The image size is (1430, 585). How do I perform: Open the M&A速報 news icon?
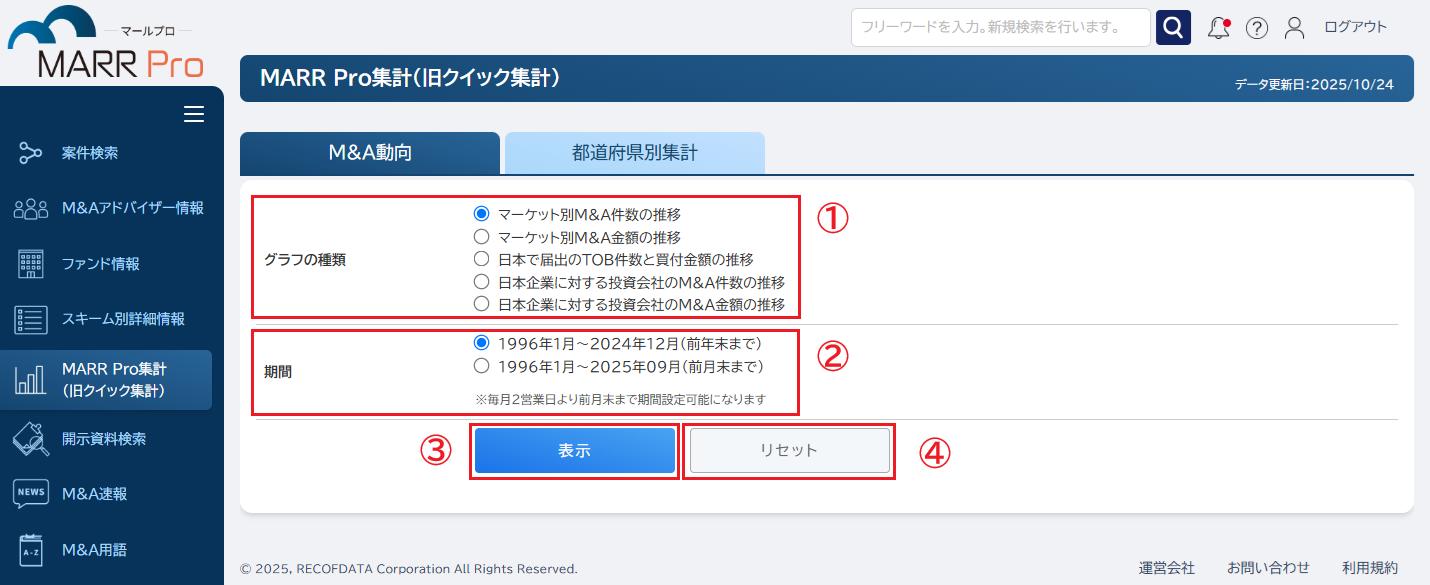tap(31, 494)
